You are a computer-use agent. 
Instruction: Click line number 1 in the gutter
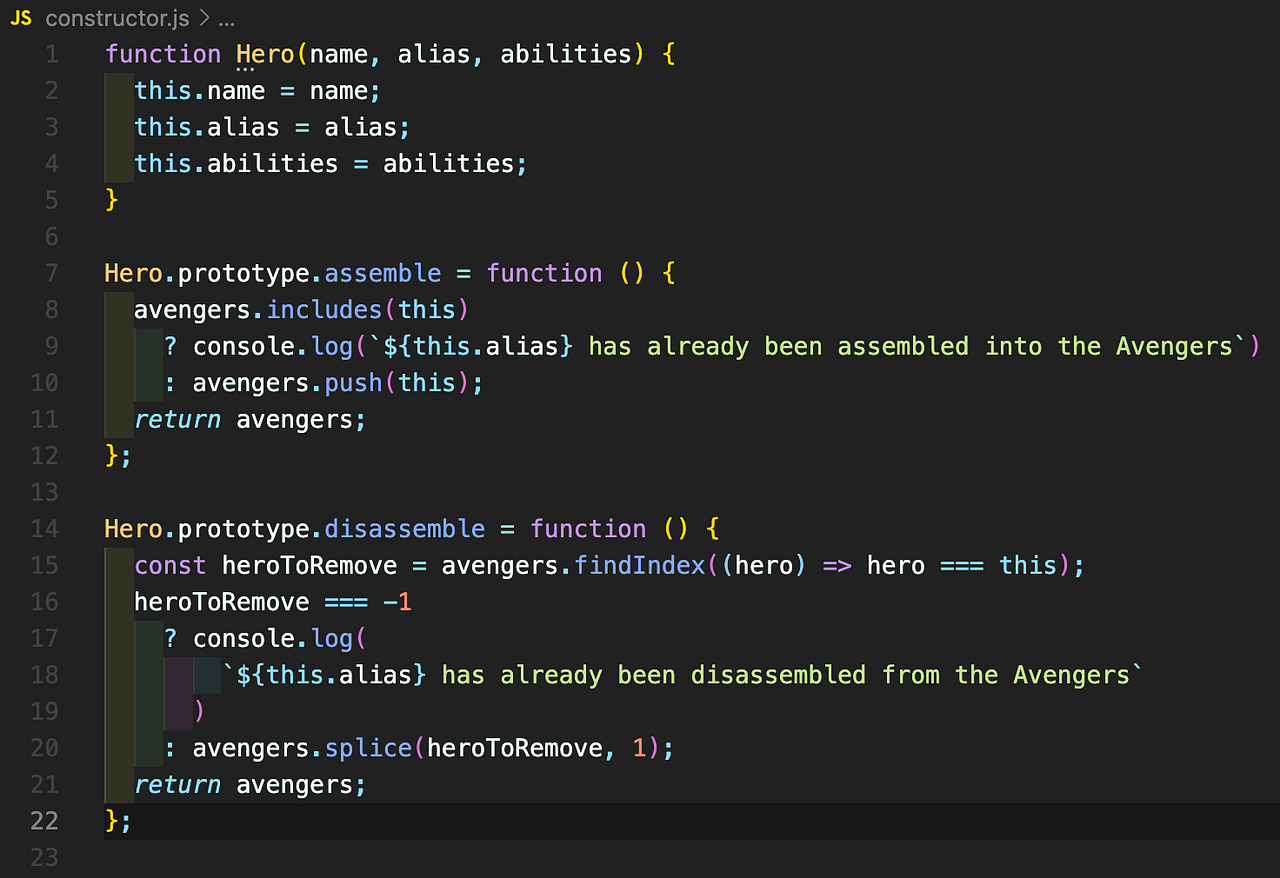[51, 53]
